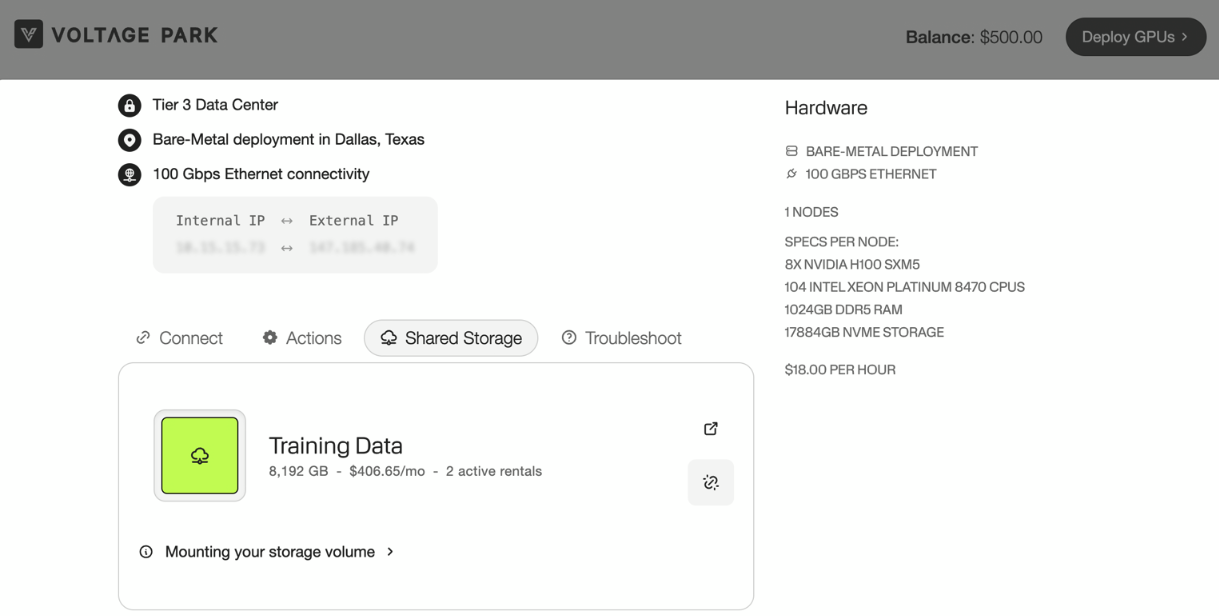Click the network icon beside 100 Gbps Ethernet connectivity
Viewport: 1219px width, 616px height.
(x=130, y=175)
